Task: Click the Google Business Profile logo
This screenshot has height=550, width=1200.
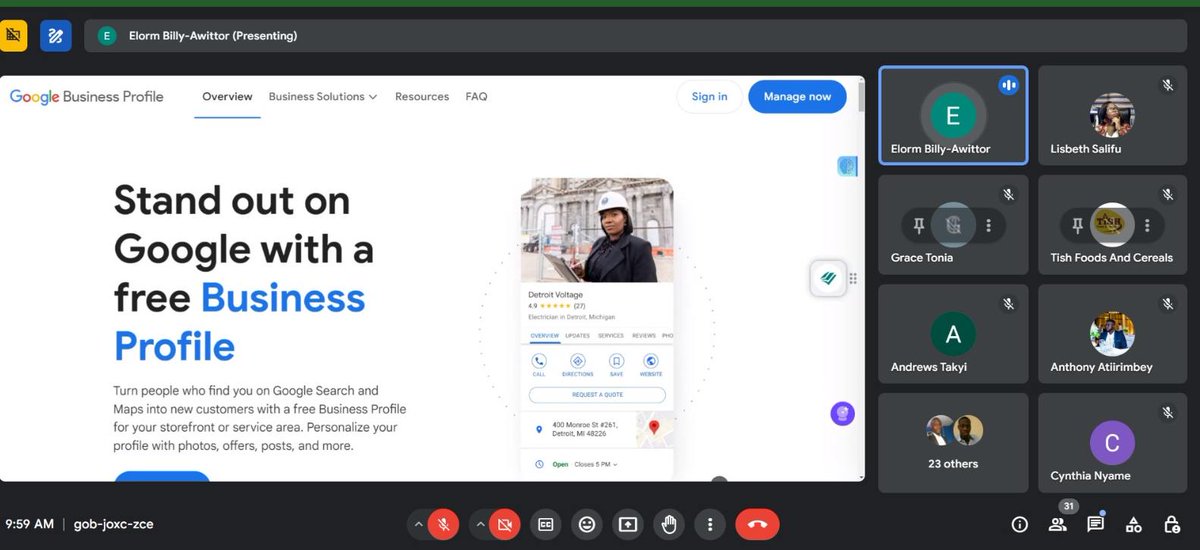Action: coord(87,97)
